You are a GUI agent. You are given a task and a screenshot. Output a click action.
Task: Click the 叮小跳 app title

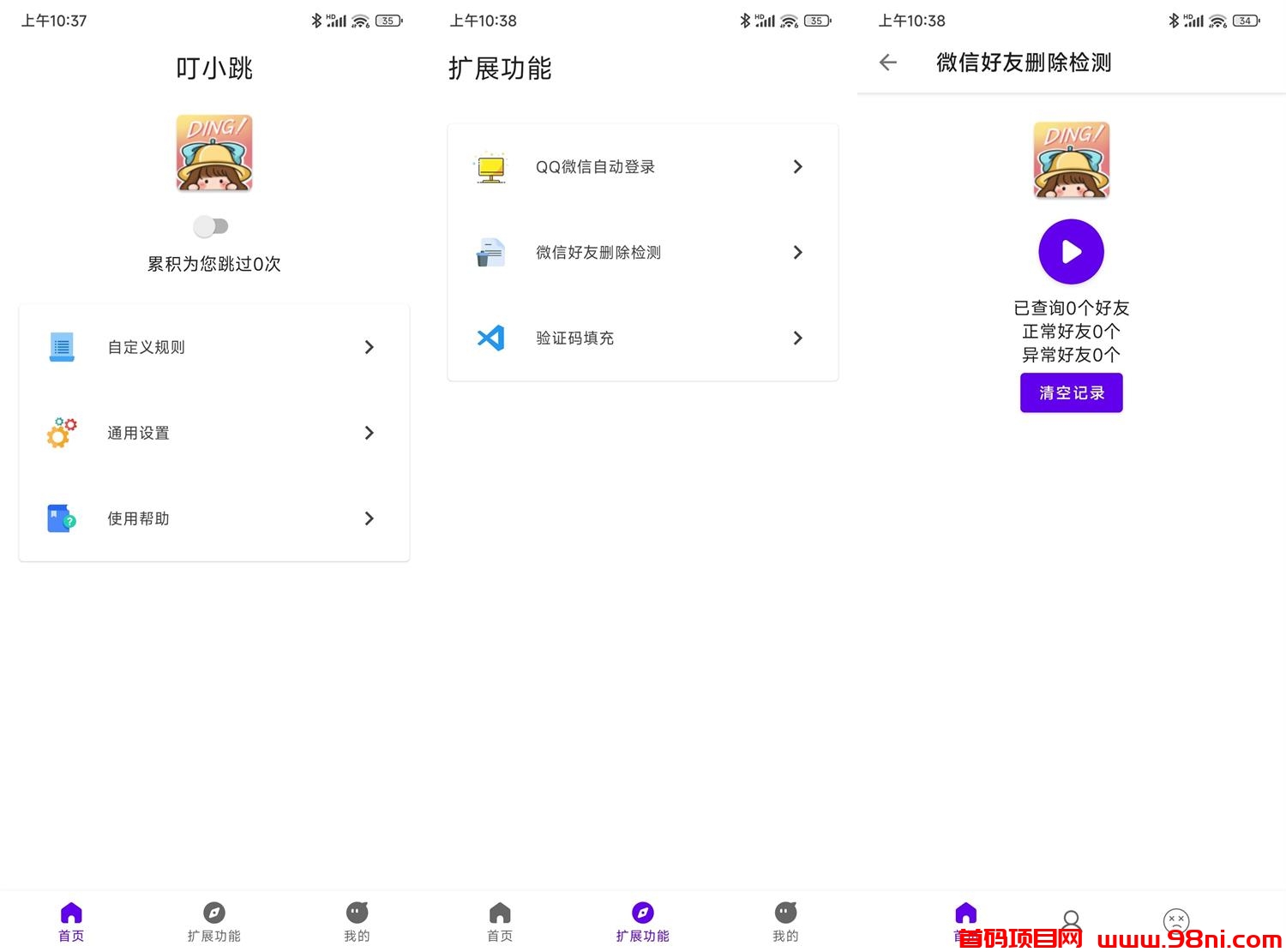(x=214, y=69)
